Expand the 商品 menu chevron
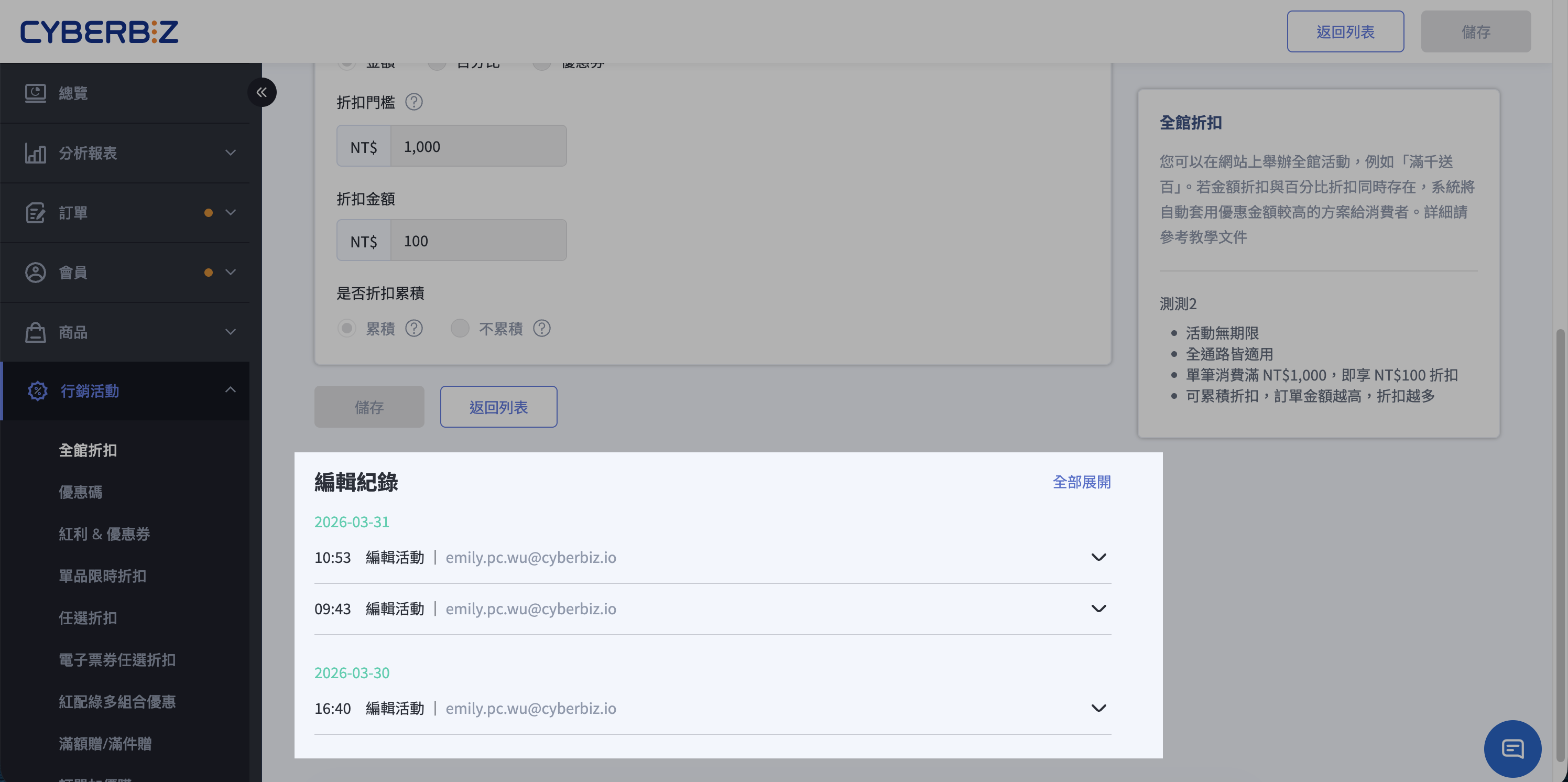Screen dimensions: 1568x782 (x=230, y=332)
